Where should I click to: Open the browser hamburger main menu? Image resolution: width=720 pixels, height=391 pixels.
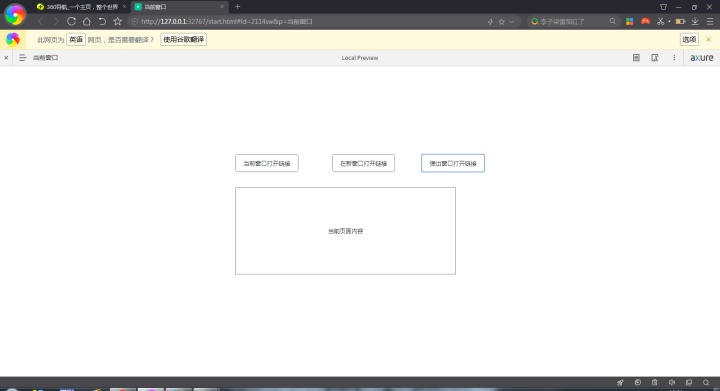pyautogui.click(x=710, y=22)
